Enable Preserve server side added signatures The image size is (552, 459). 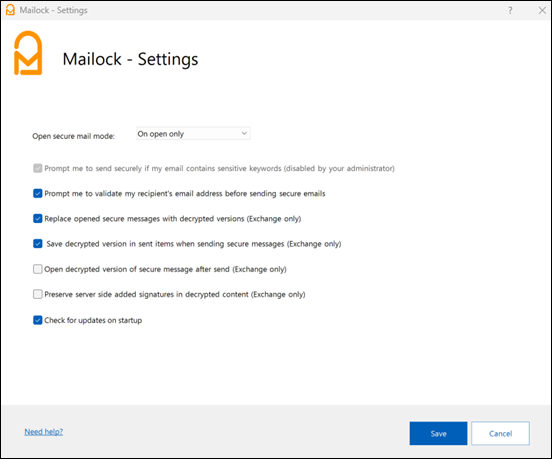click(38, 294)
